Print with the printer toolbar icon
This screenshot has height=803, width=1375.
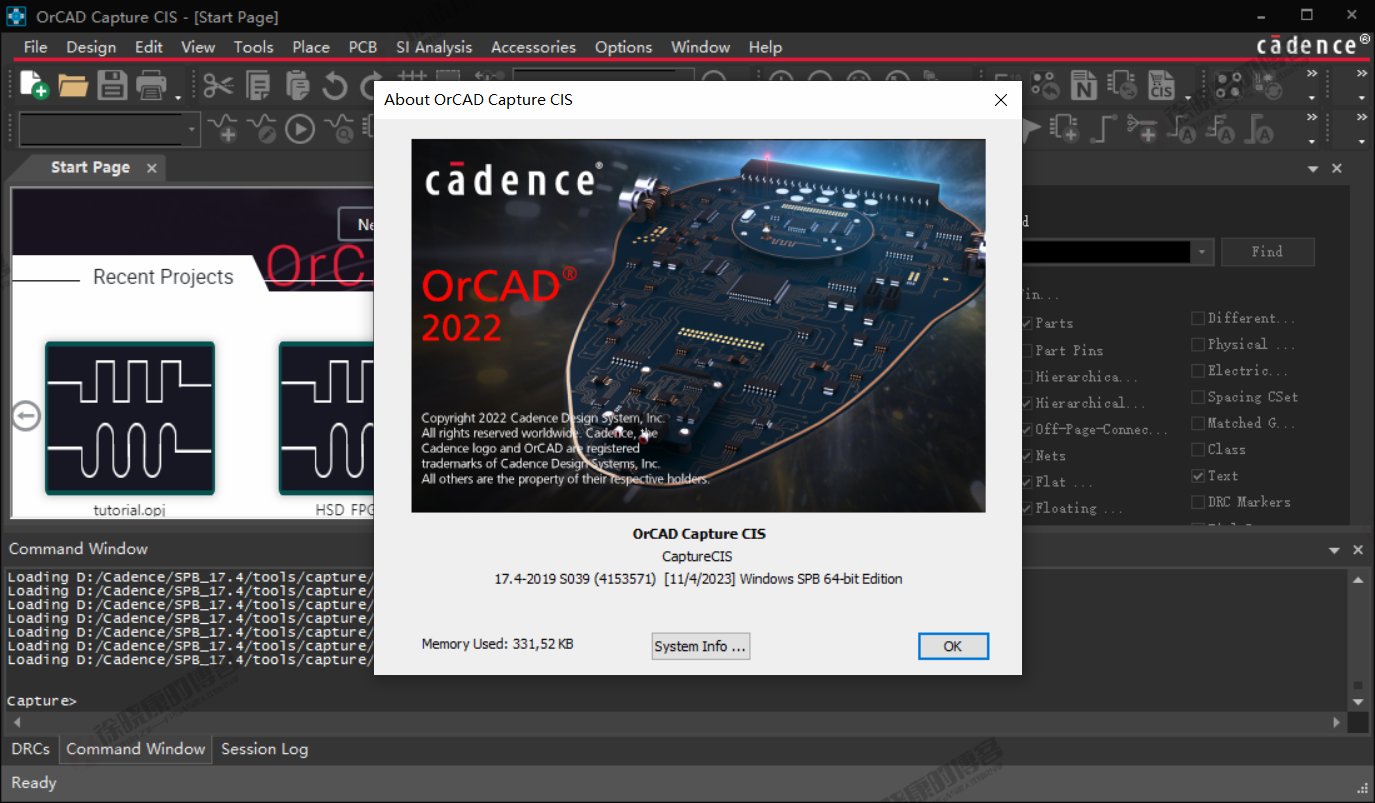[151, 85]
